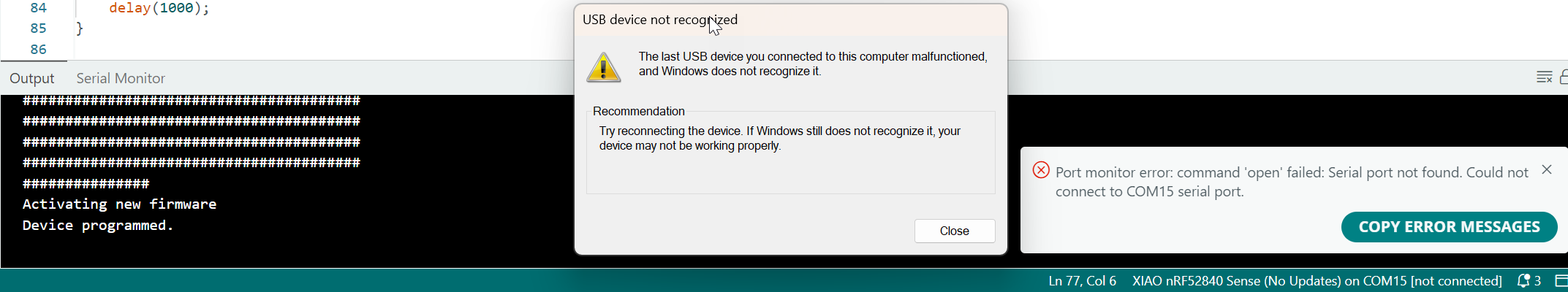This screenshot has width=1568, height=292.
Task: Click the 'Activating new firmware' output line
Action: tap(119, 204)
